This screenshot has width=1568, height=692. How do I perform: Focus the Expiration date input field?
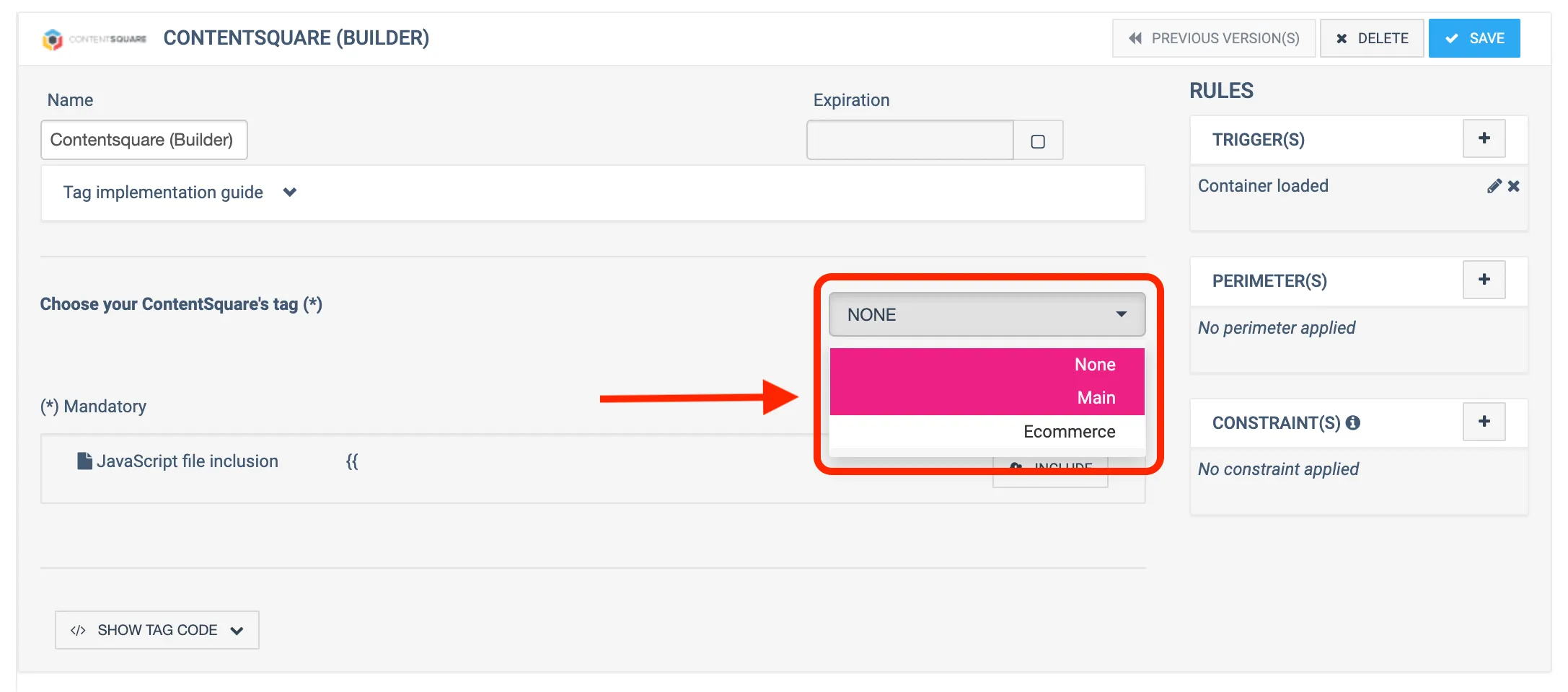(x=909, y=140)
